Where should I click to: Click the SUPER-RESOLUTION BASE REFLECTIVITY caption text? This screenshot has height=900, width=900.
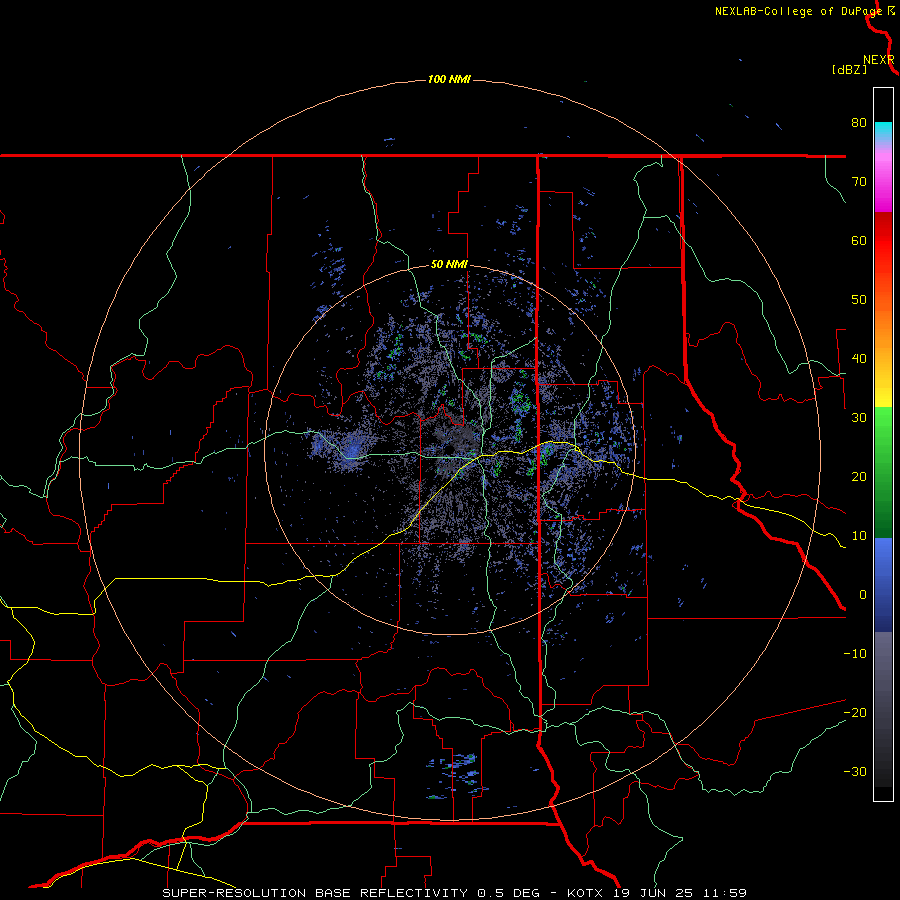315,893
